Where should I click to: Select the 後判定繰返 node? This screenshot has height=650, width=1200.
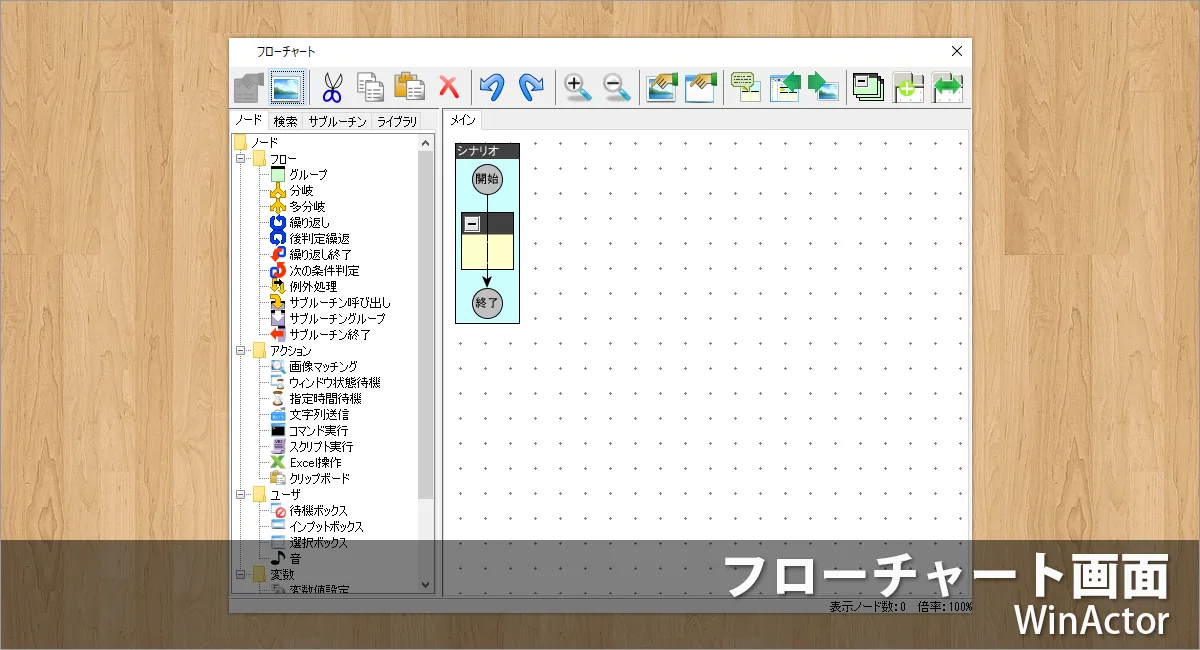(x=319, y=238)
